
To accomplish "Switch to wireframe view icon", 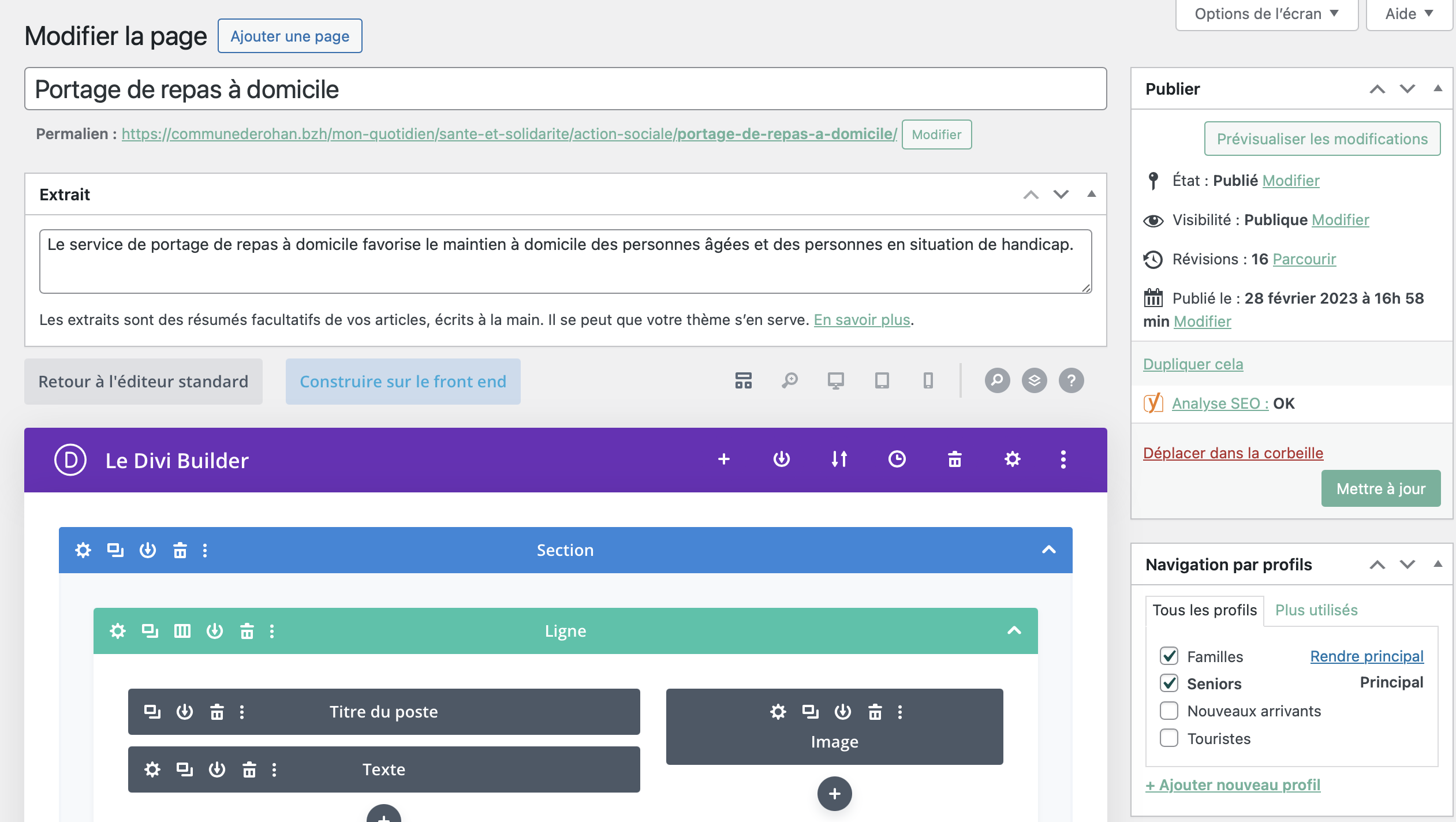I will (x=744, y=380).
